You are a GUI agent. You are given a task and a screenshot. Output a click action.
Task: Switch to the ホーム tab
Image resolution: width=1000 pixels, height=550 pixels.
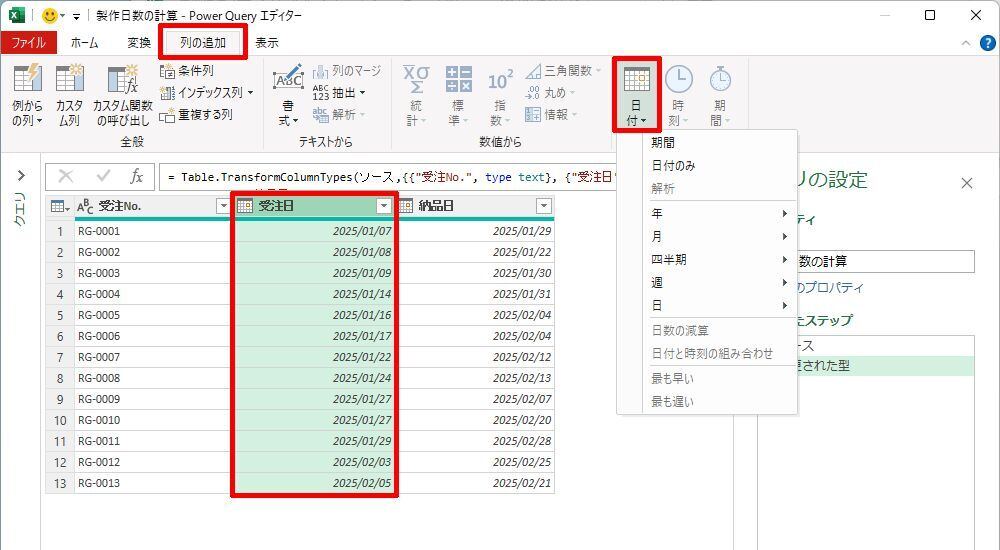click(x=84, y=43)
